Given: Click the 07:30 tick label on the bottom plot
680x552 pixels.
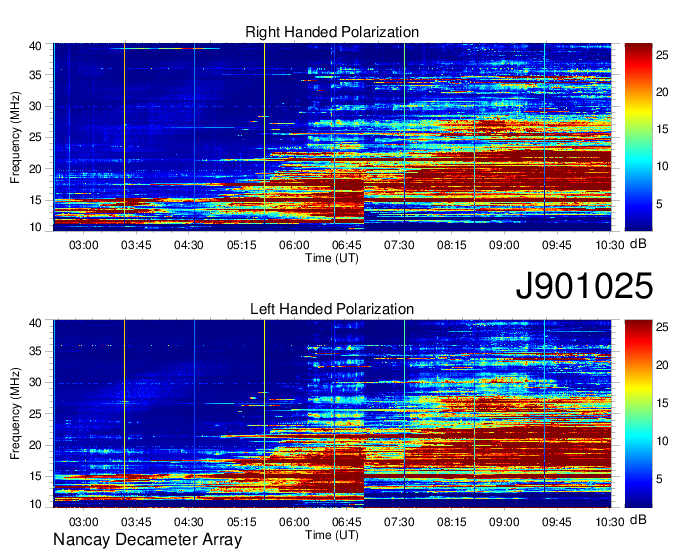Looking at the screenshot, I should point(399,522).
